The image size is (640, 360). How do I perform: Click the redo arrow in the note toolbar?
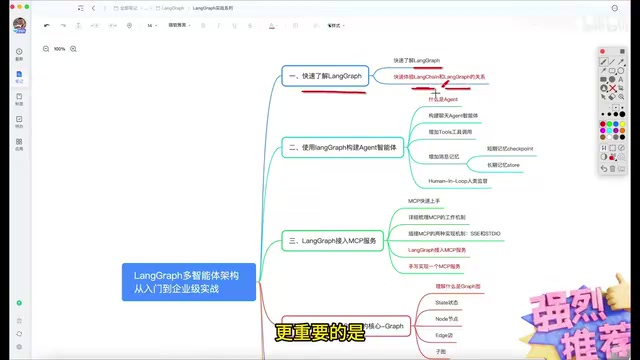coord(63,25)
